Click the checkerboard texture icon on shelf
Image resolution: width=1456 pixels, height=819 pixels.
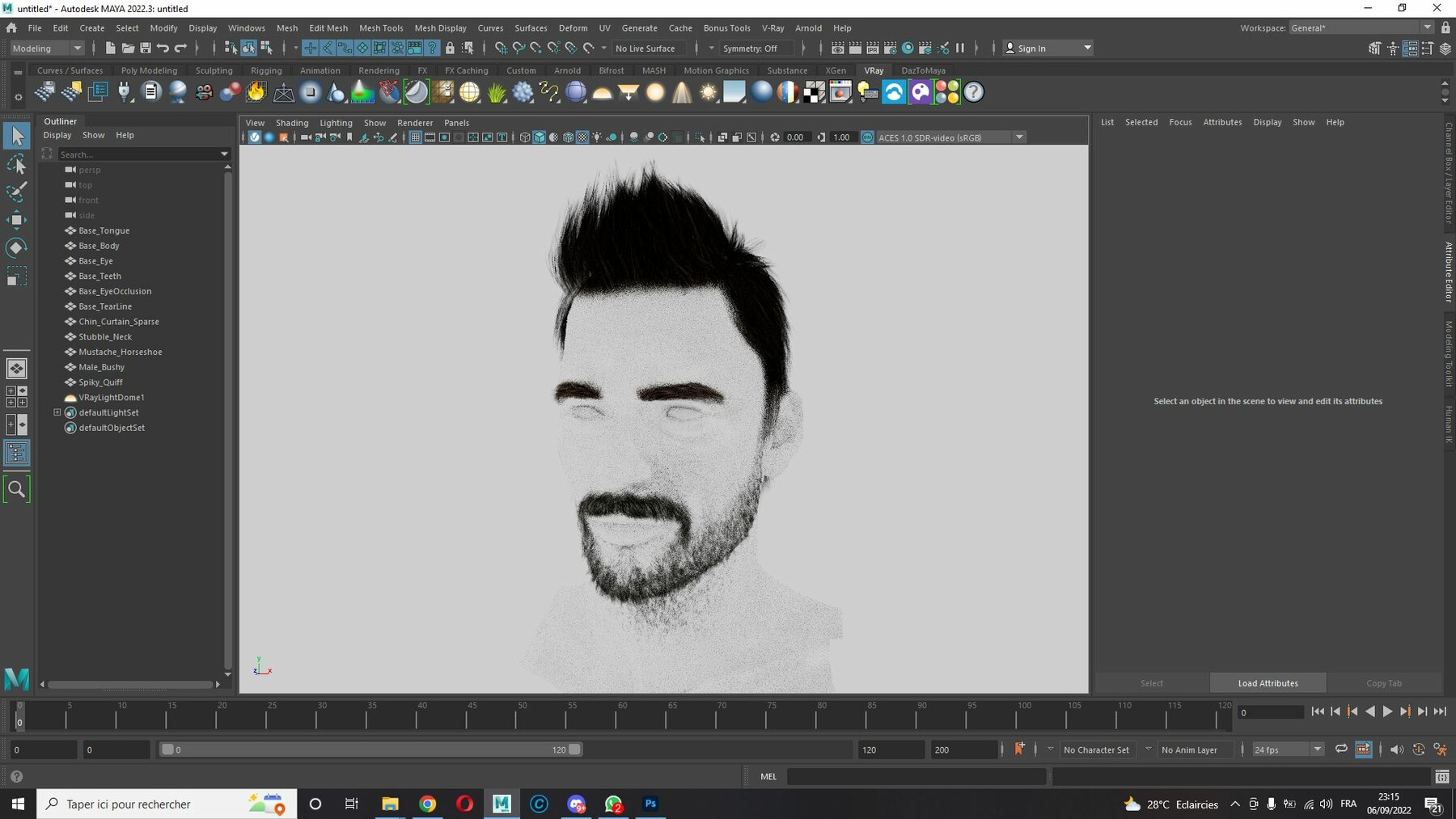pos(814,92)
